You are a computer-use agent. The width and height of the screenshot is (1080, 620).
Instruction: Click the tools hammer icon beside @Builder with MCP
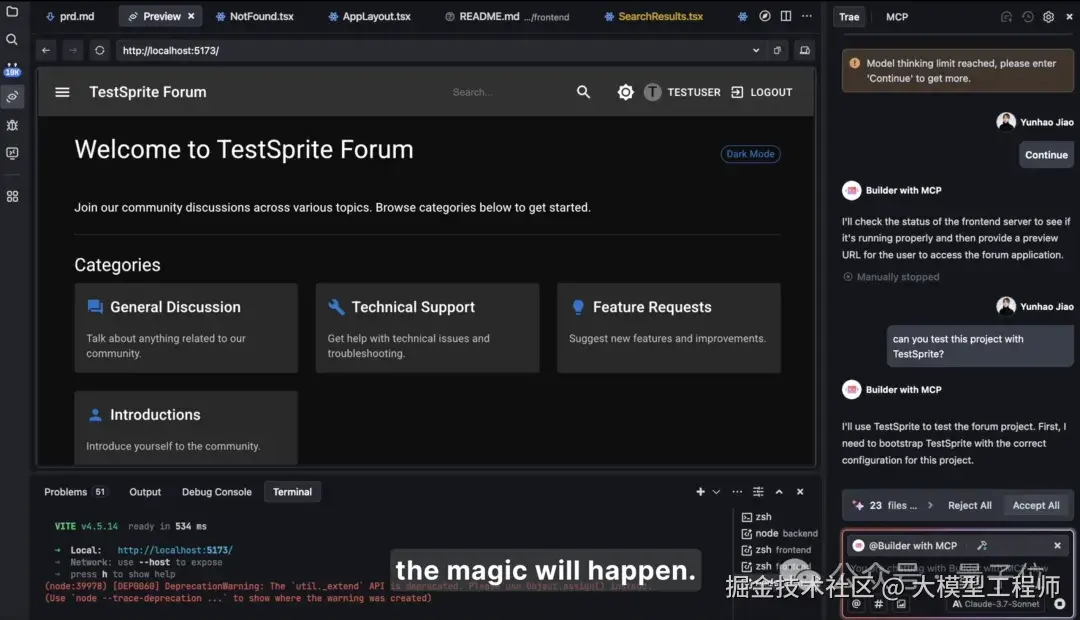(x=982, y=546)
